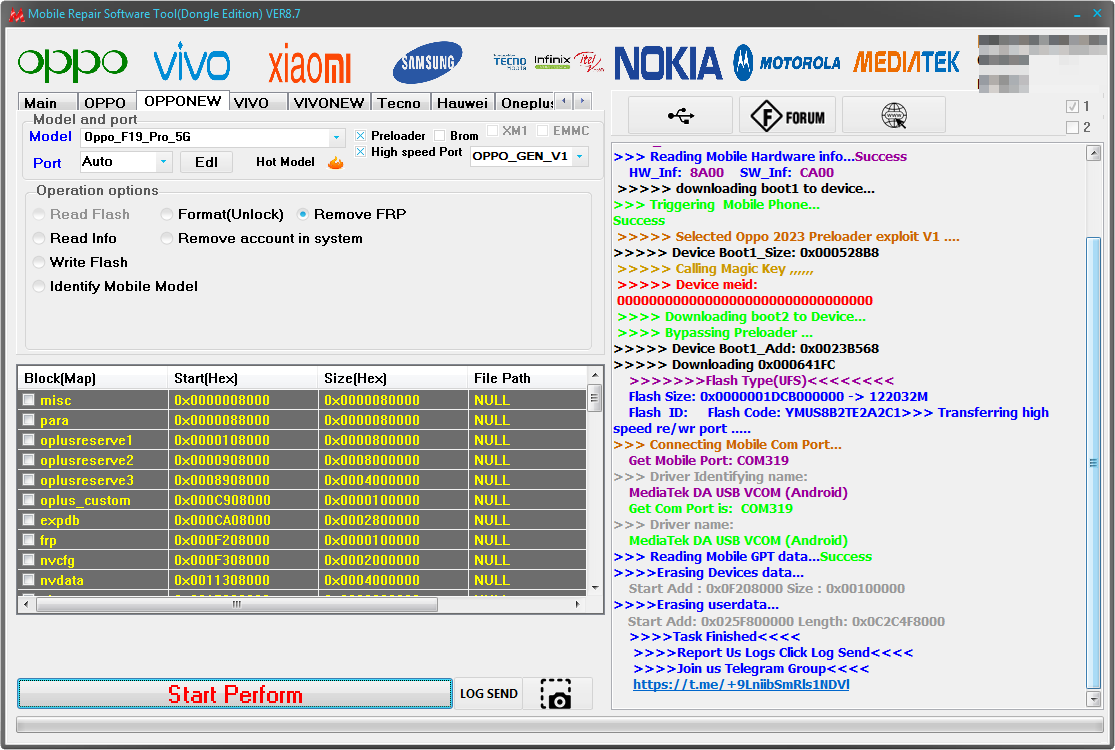Switch to the Tecno tab
The image size is (1115, 750).
(399, 103)
